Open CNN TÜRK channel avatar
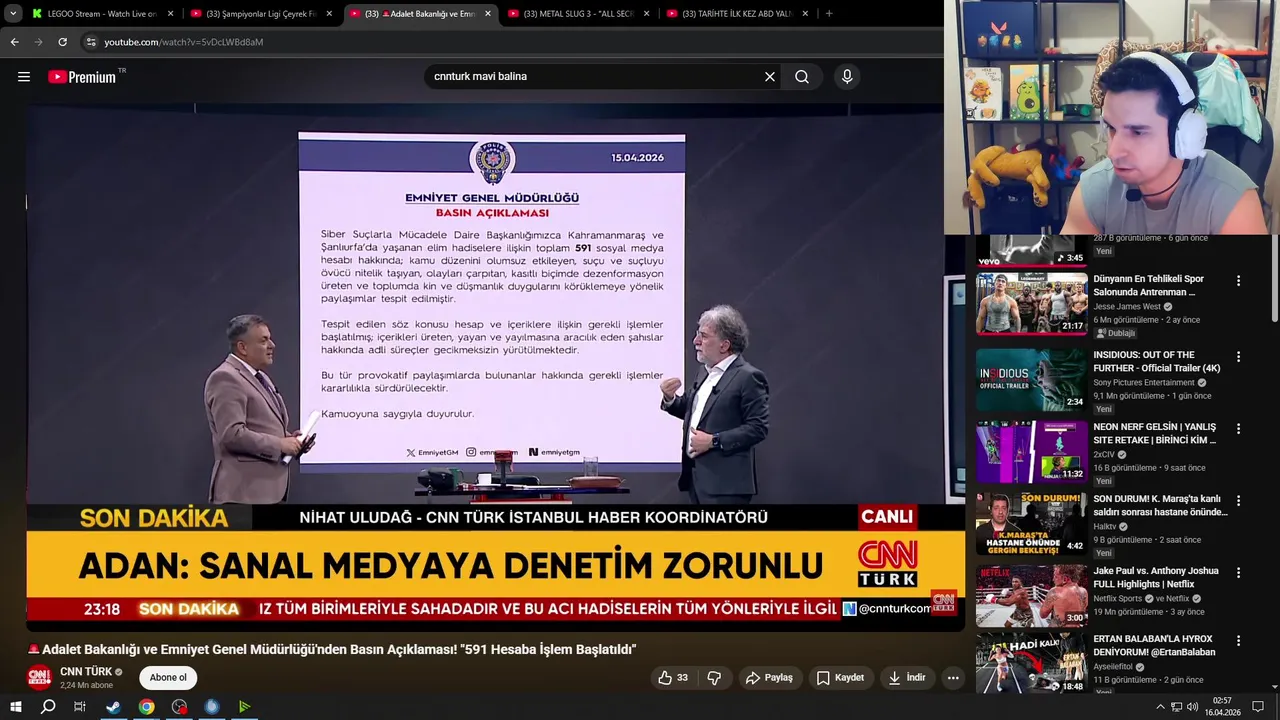 click(39, 678)
